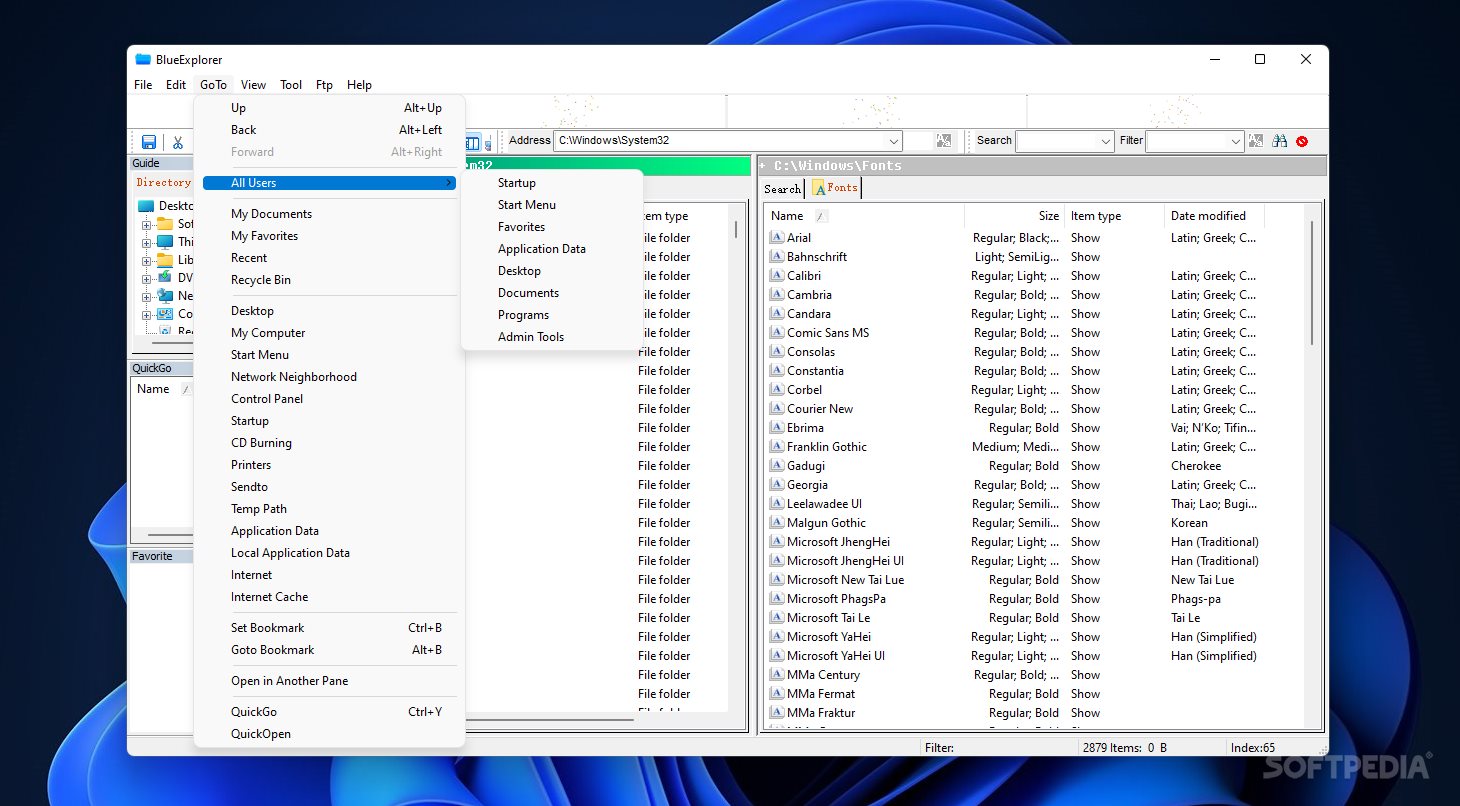
Task: Switch to the Fonts tab
Action: point(834,188)
